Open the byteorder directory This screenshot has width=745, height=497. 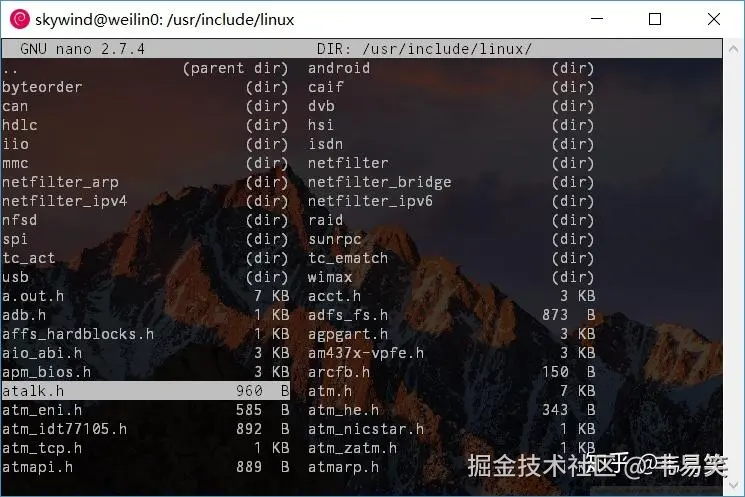click(145, 87)
